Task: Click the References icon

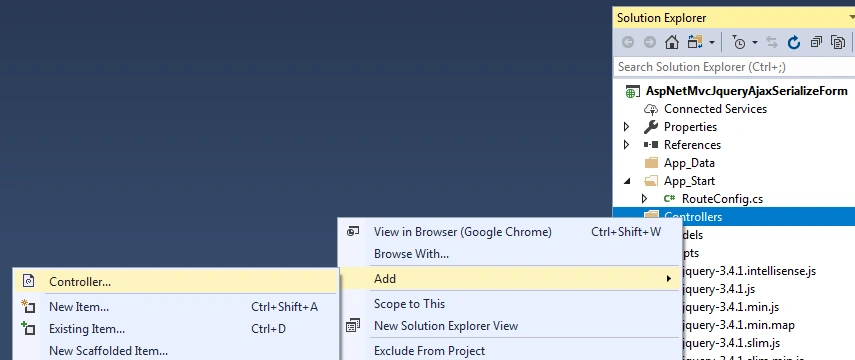Action: [651, 145]
